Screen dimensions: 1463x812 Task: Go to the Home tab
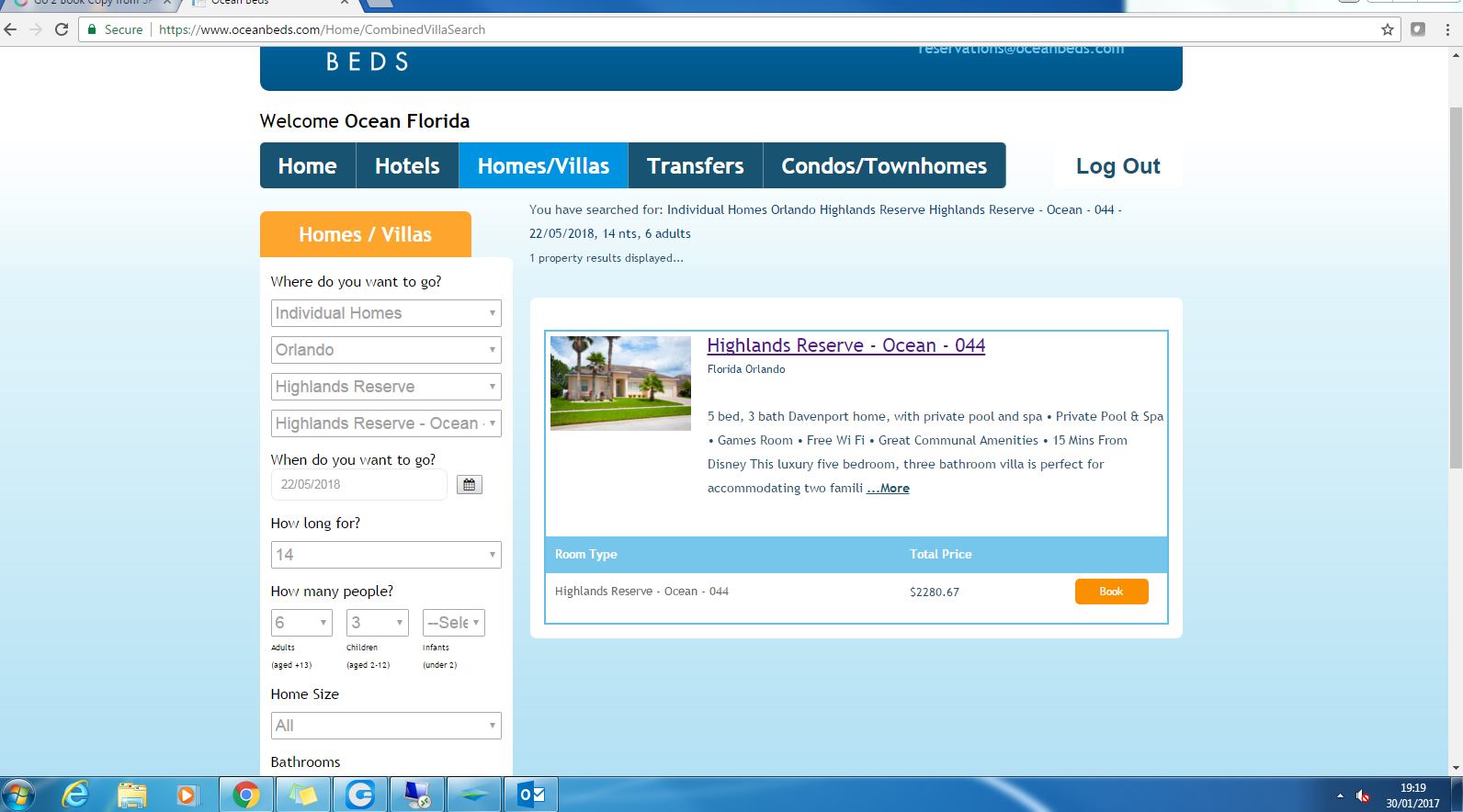[308, 165]
